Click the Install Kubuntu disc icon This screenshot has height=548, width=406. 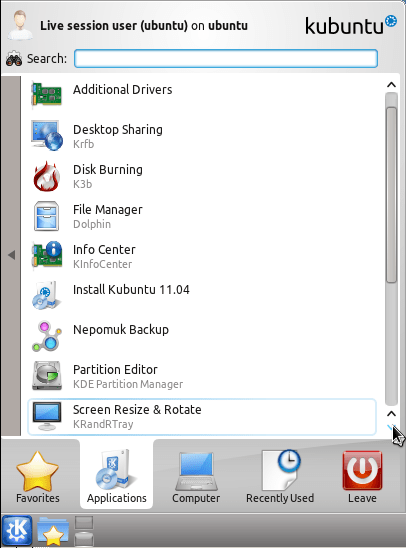pos(47,296)
